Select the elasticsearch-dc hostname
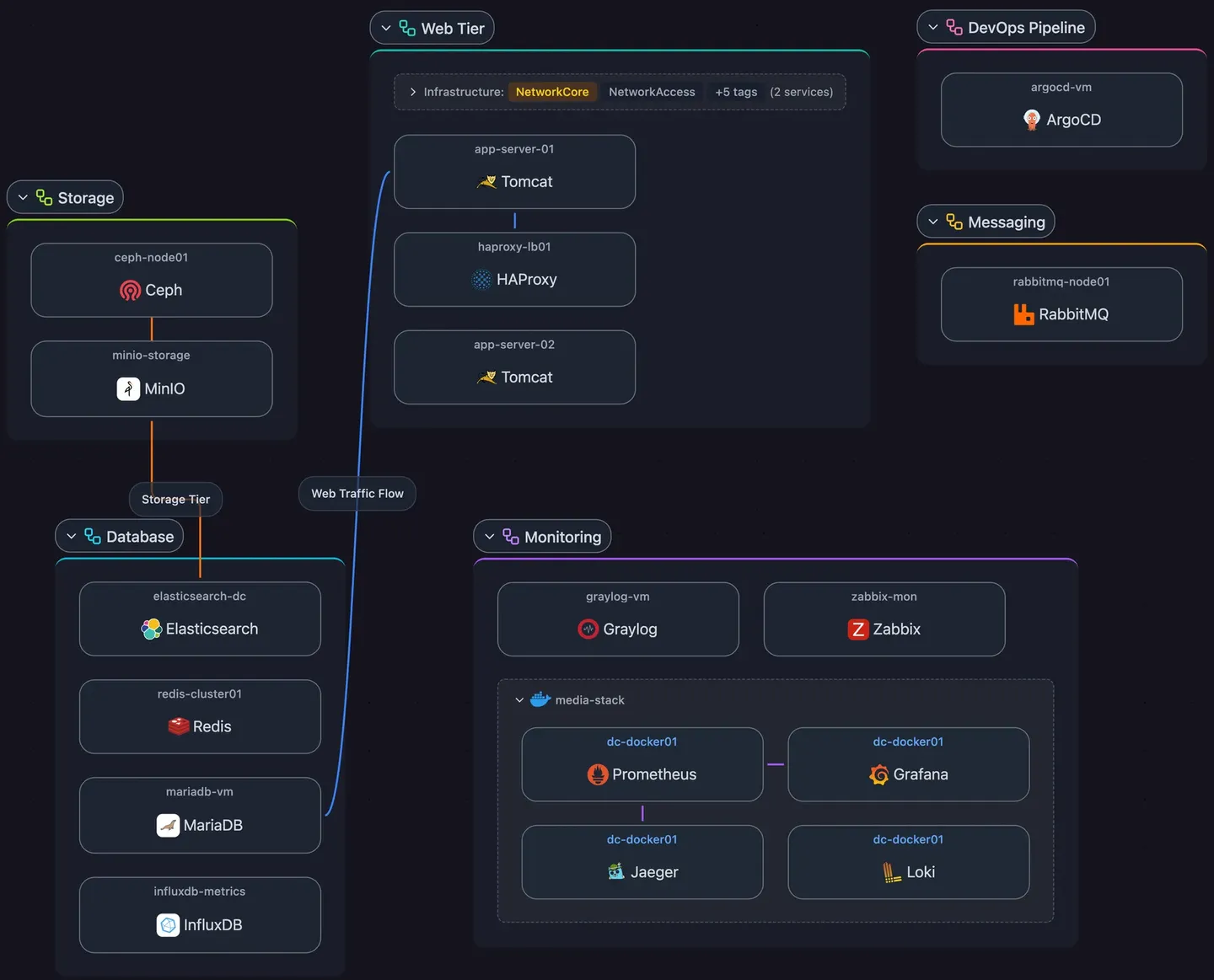The image size is (1214, 980). click(200, 597)
